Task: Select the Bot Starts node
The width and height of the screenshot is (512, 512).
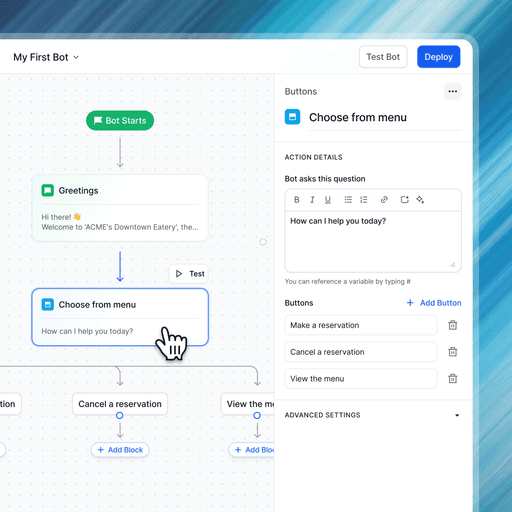Action: (120, 120)
